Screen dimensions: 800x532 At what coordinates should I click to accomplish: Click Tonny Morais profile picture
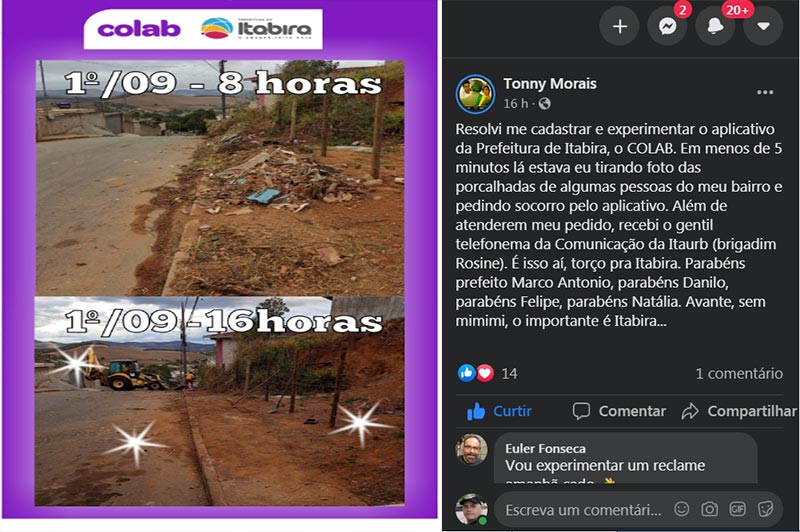[x=475, y=94]
